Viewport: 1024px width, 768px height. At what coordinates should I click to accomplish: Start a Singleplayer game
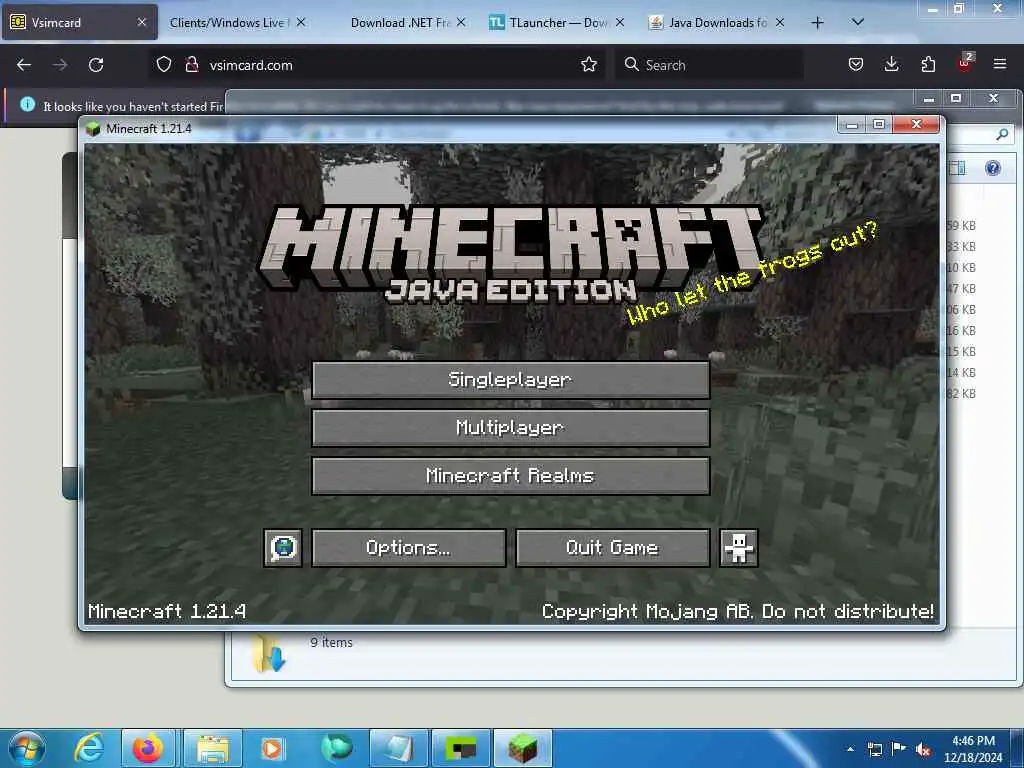tap(511, 379)
